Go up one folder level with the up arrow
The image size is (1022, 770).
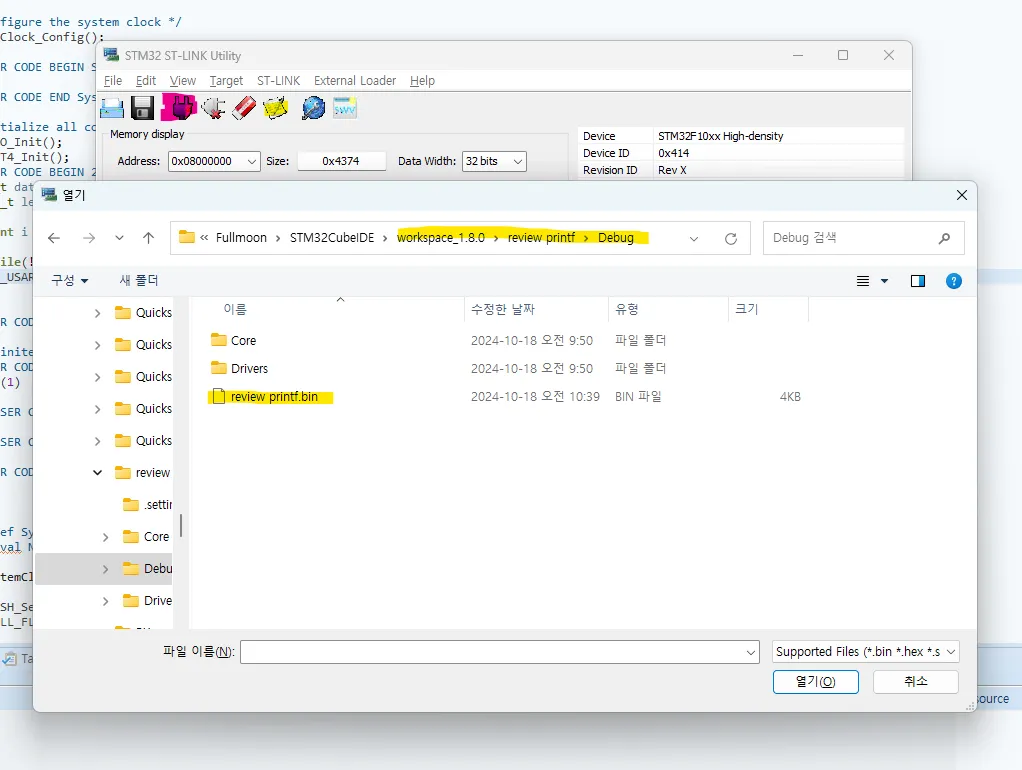(149, 238)
